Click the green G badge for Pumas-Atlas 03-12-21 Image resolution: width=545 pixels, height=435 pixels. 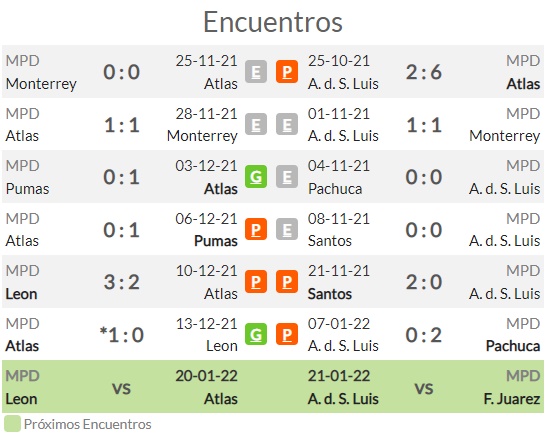point(256,177)
